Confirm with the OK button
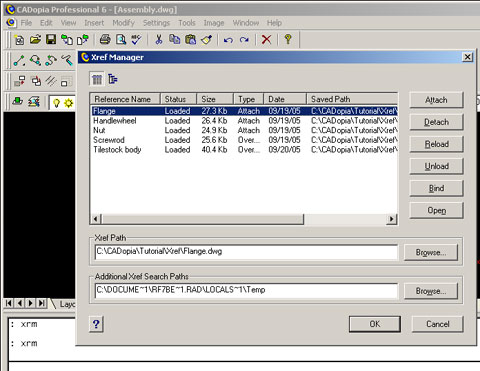 [375, 324]
